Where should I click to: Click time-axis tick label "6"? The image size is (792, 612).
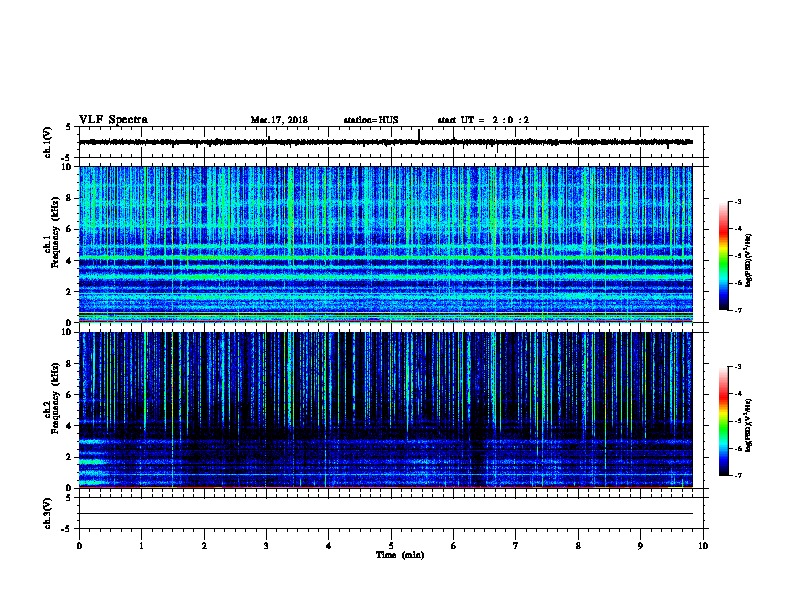coord(454,546)
